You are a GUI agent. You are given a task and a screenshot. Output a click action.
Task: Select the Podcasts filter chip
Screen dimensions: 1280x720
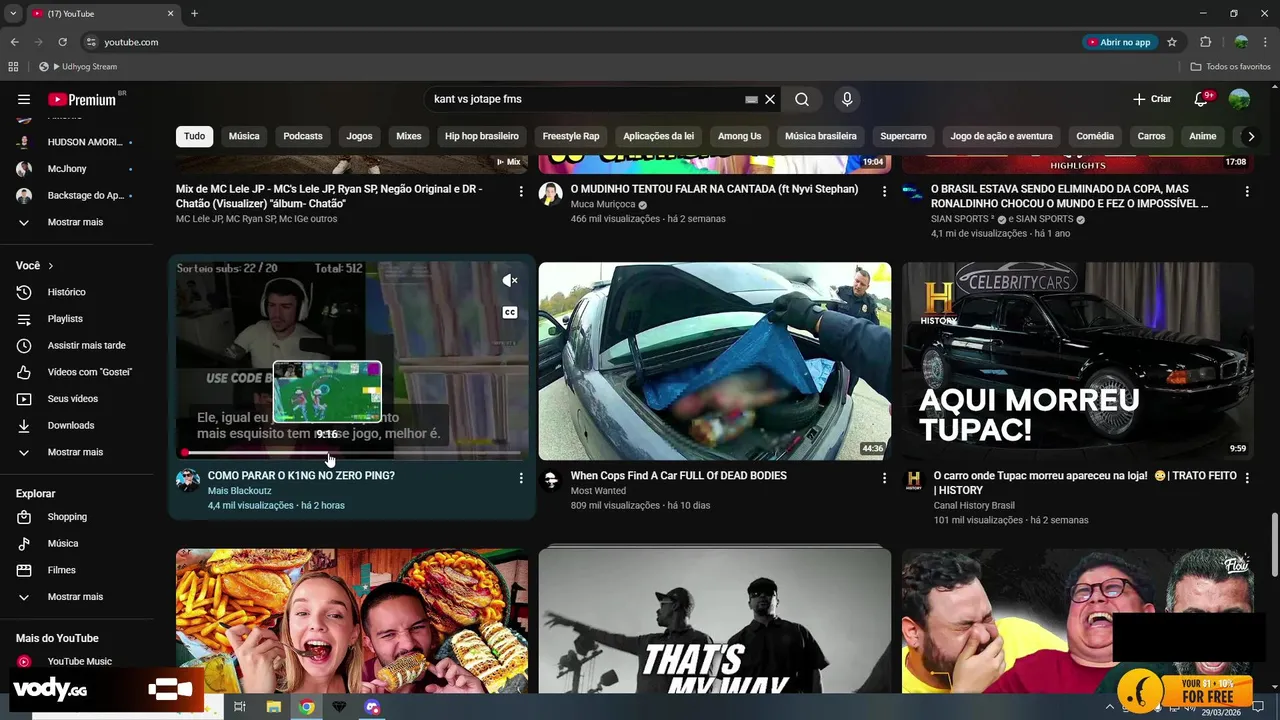point(303,136)
